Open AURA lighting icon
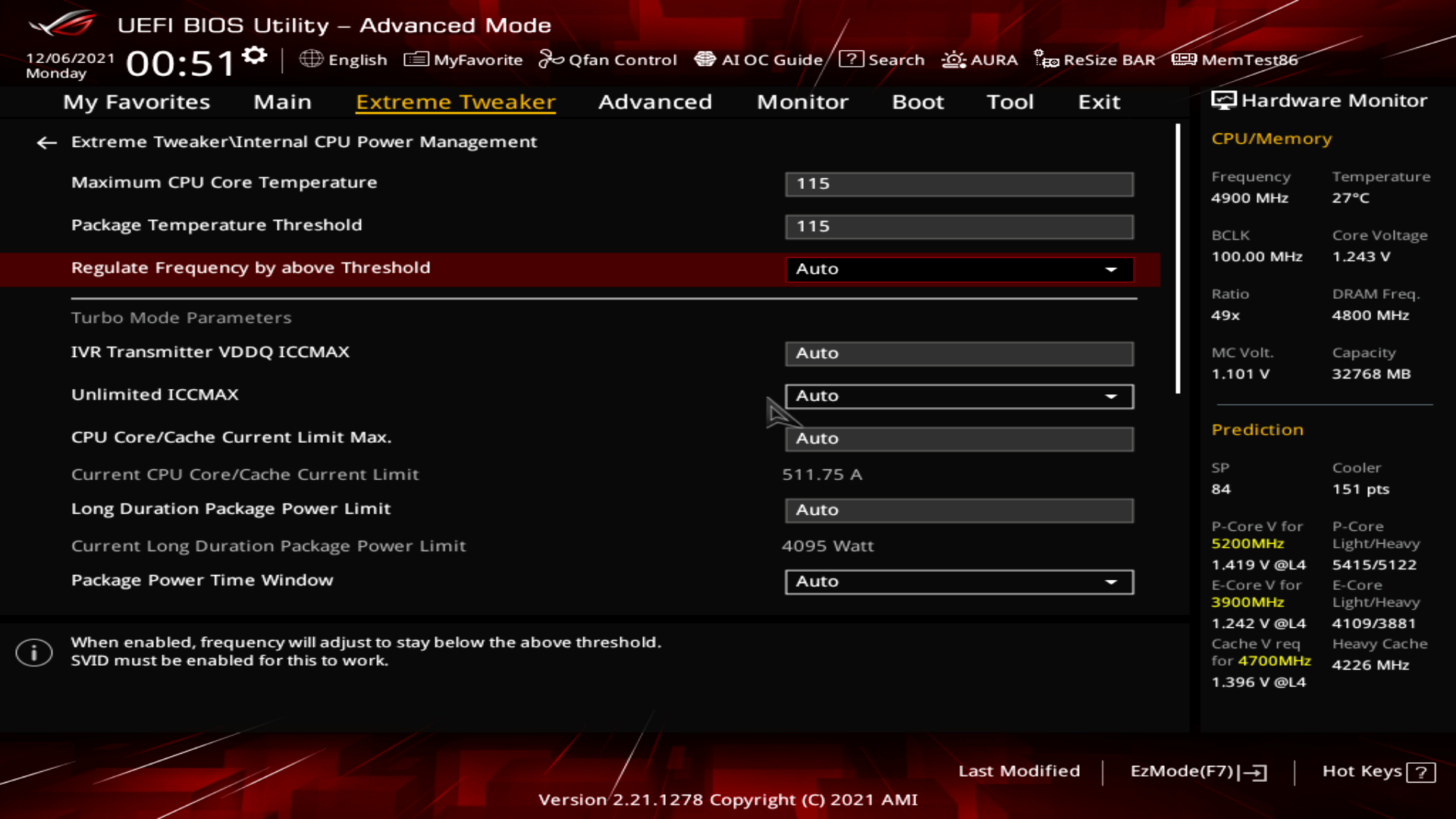Image resolution: width=1456 pixels, height=819 pixels. tap(953, 59)
